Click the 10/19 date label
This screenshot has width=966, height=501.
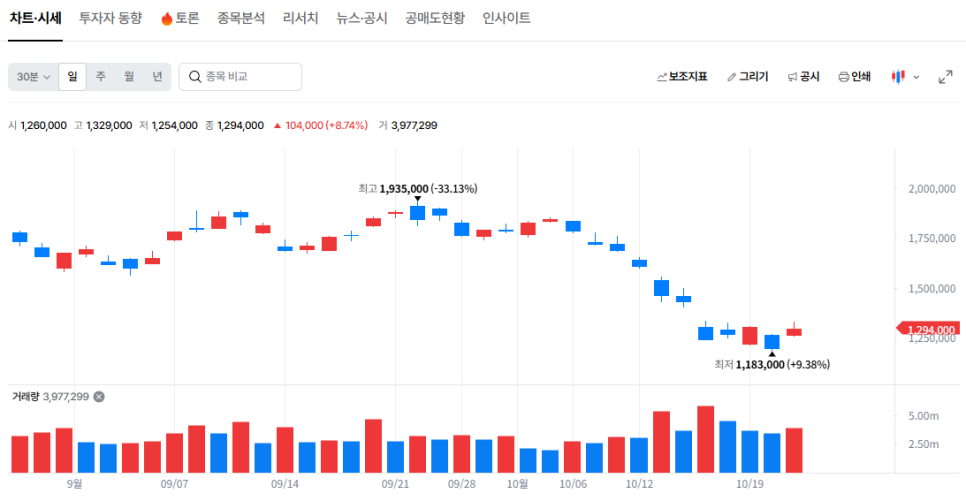pos(750,484)
